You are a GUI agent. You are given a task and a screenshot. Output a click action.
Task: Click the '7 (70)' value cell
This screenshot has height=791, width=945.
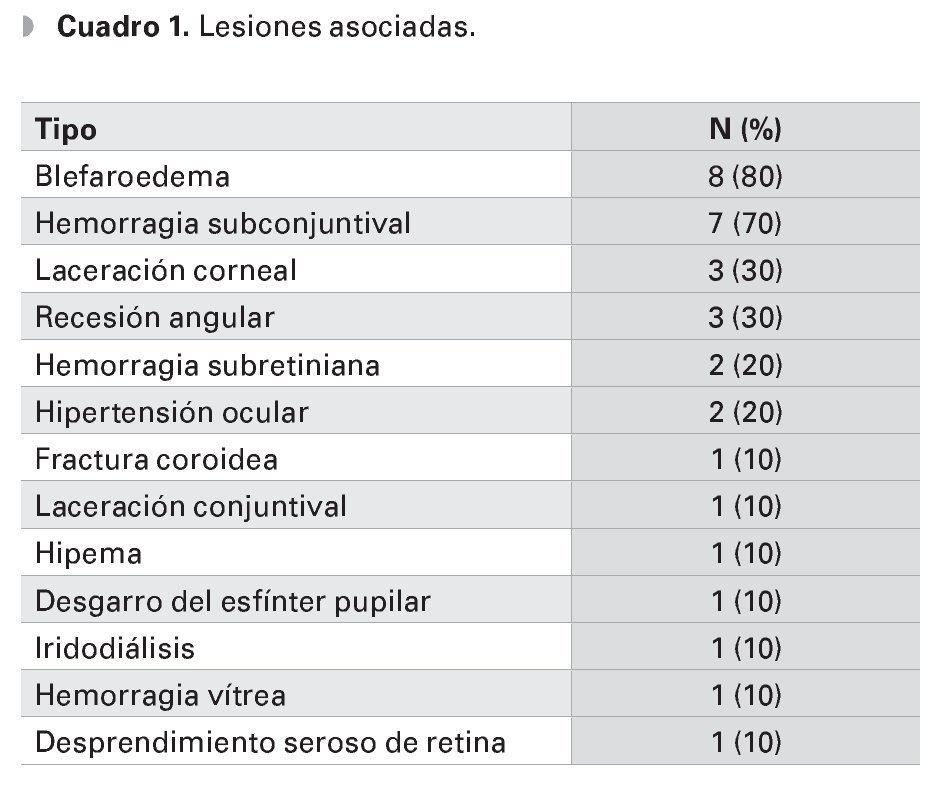point(745,224)
